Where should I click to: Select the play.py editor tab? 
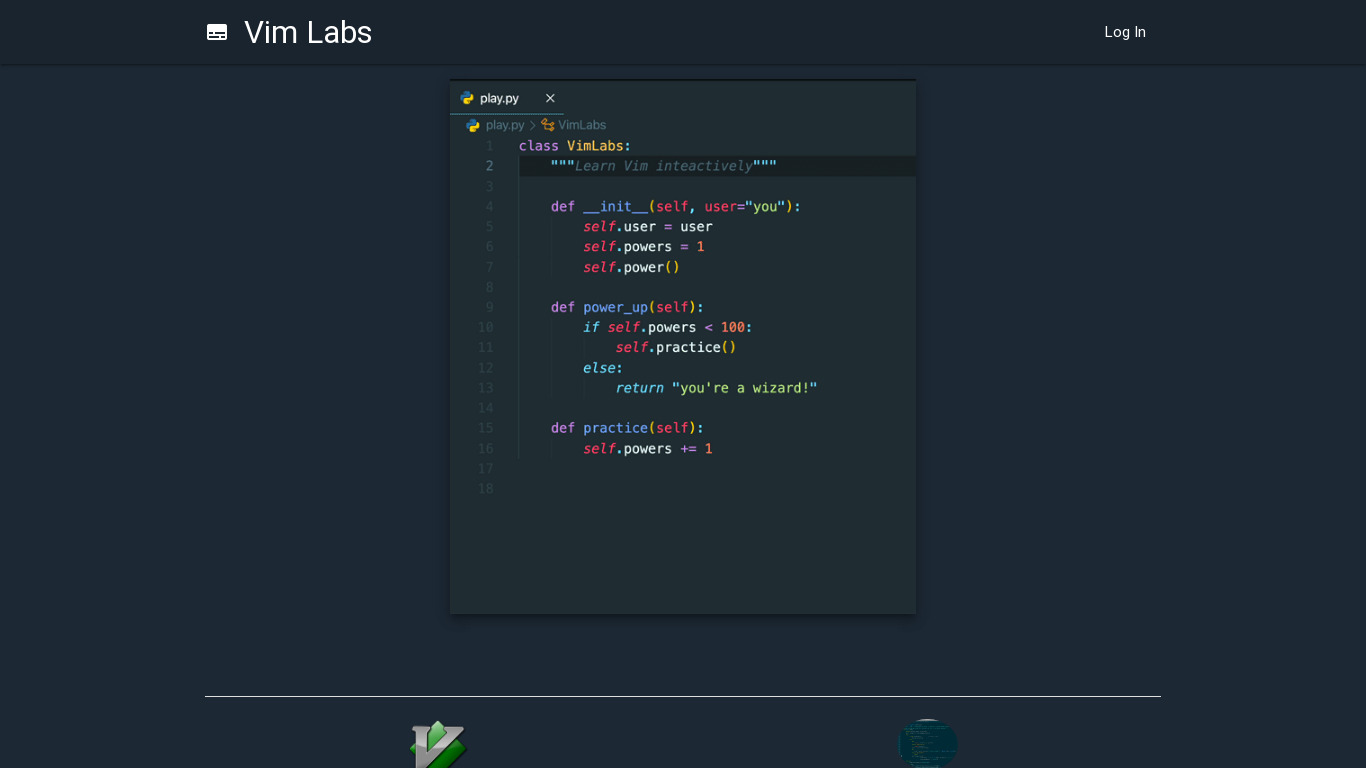[x=507, y=98]
